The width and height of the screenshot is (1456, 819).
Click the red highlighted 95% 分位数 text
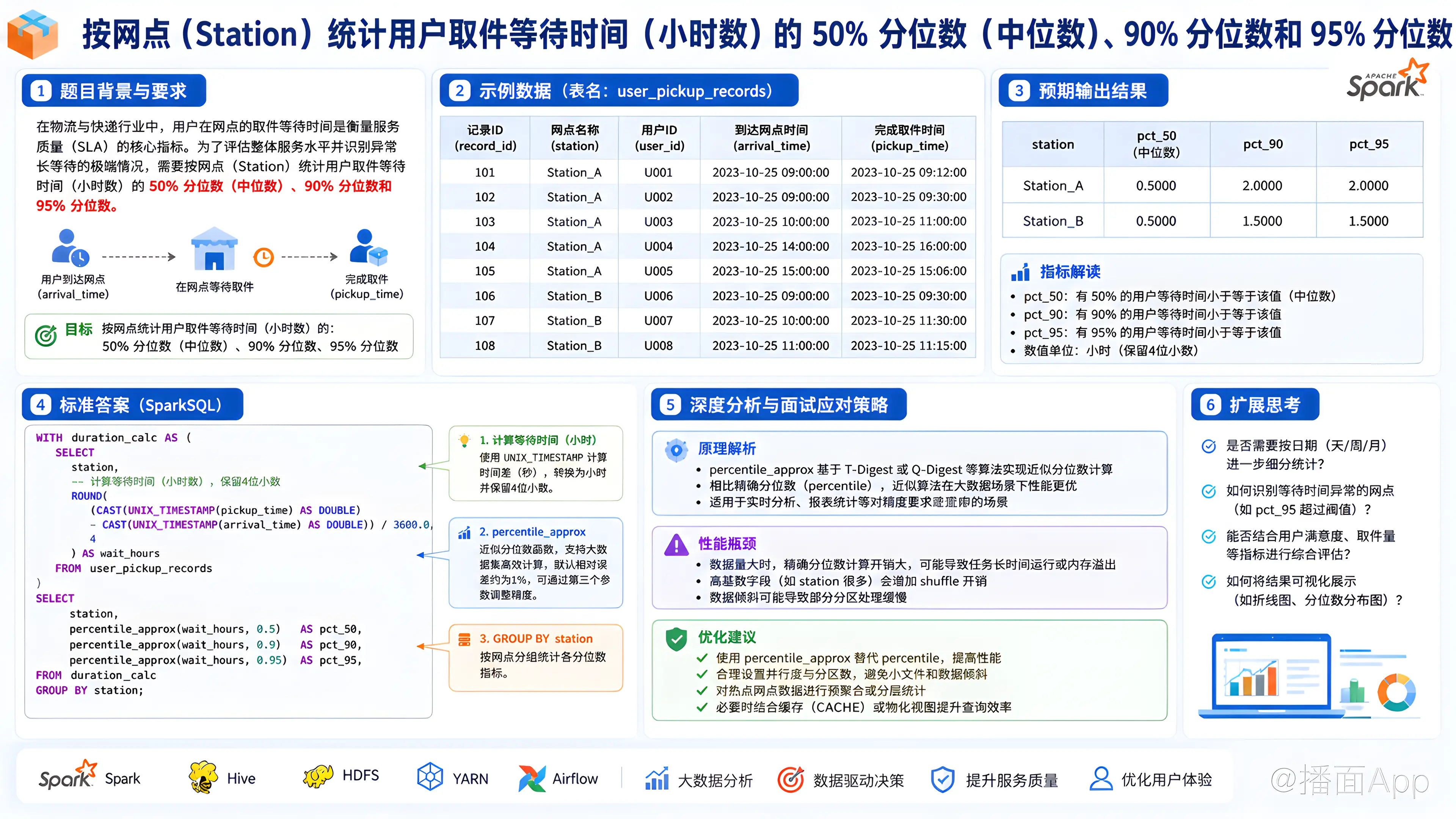tap(77, 206)
